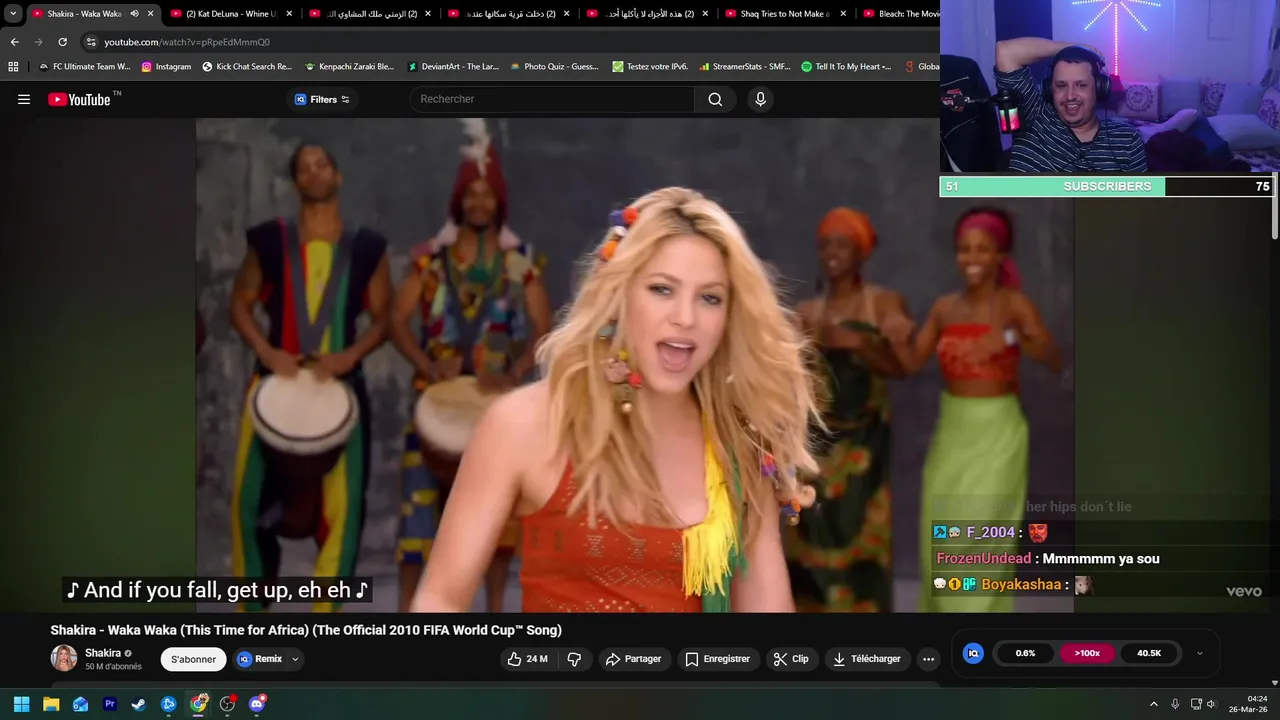Screen dimensions: 1280x720
Task: View site information icon in the address bar
Action: (91, 42)
